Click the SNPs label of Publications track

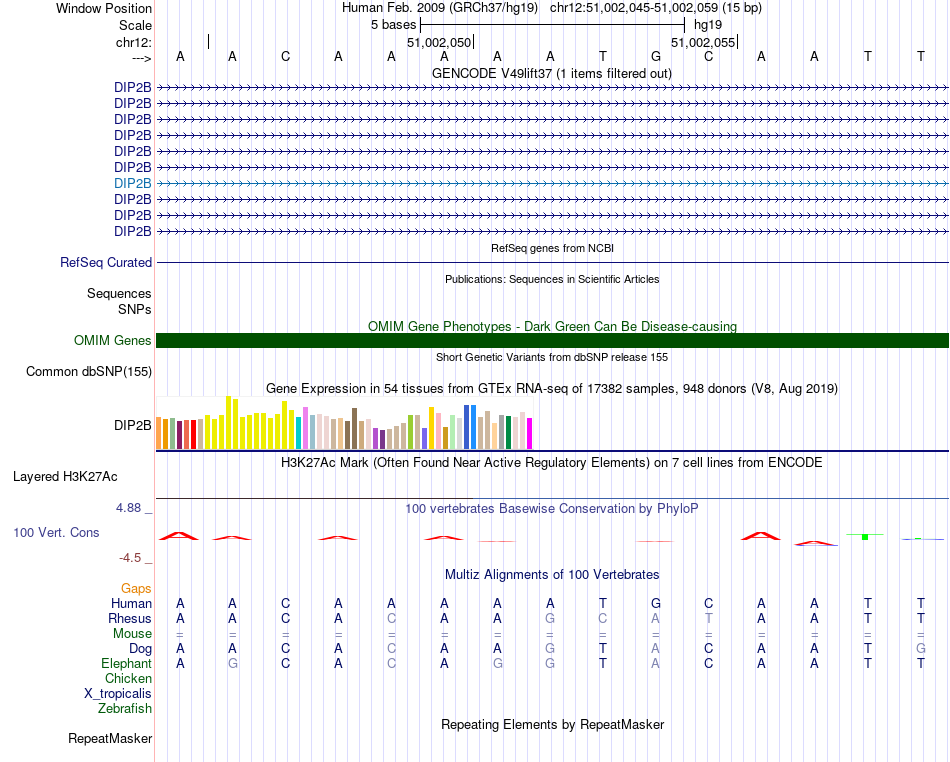coord(135,309)
